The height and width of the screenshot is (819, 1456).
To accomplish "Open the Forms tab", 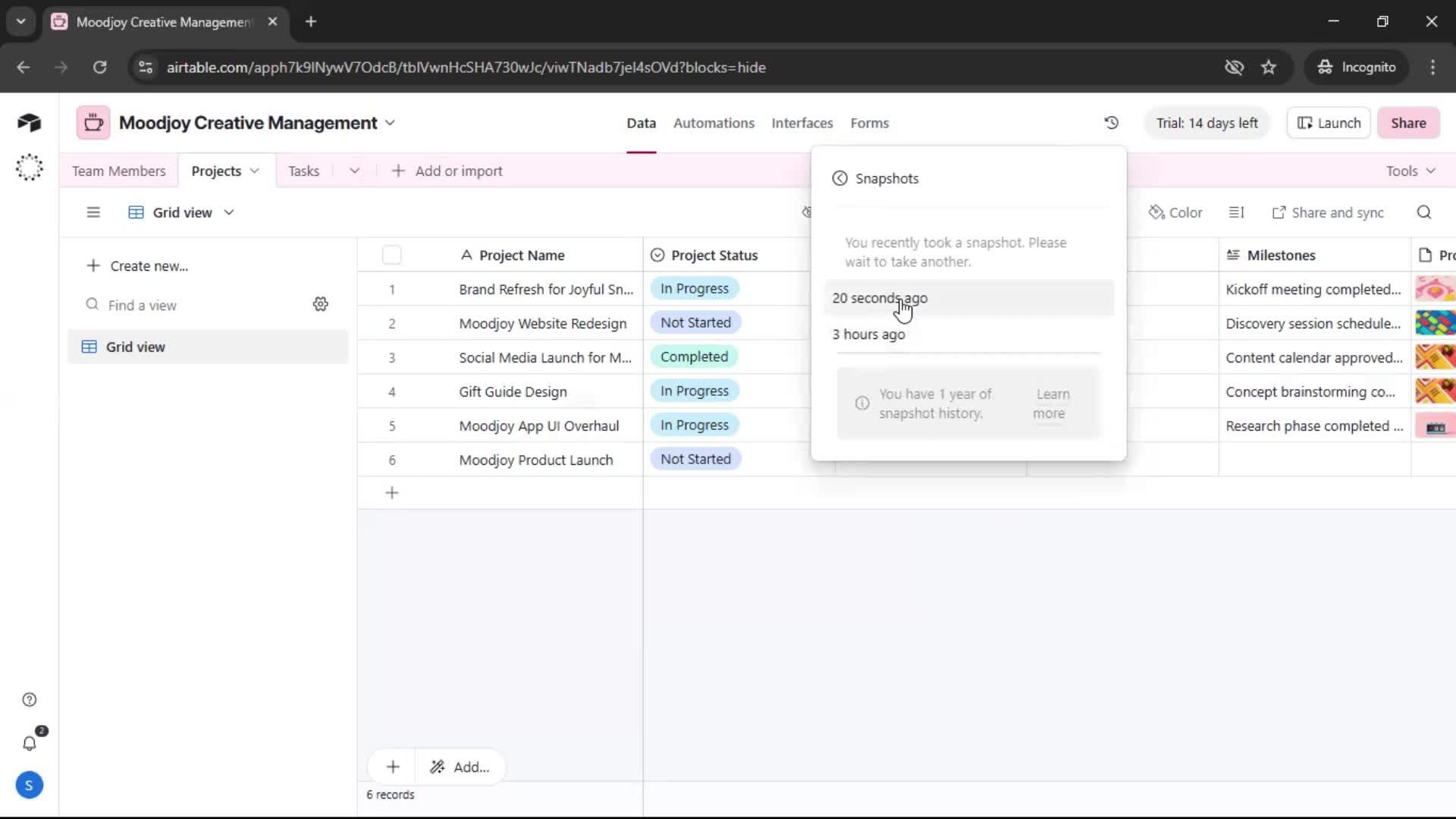I will [869, 123].
